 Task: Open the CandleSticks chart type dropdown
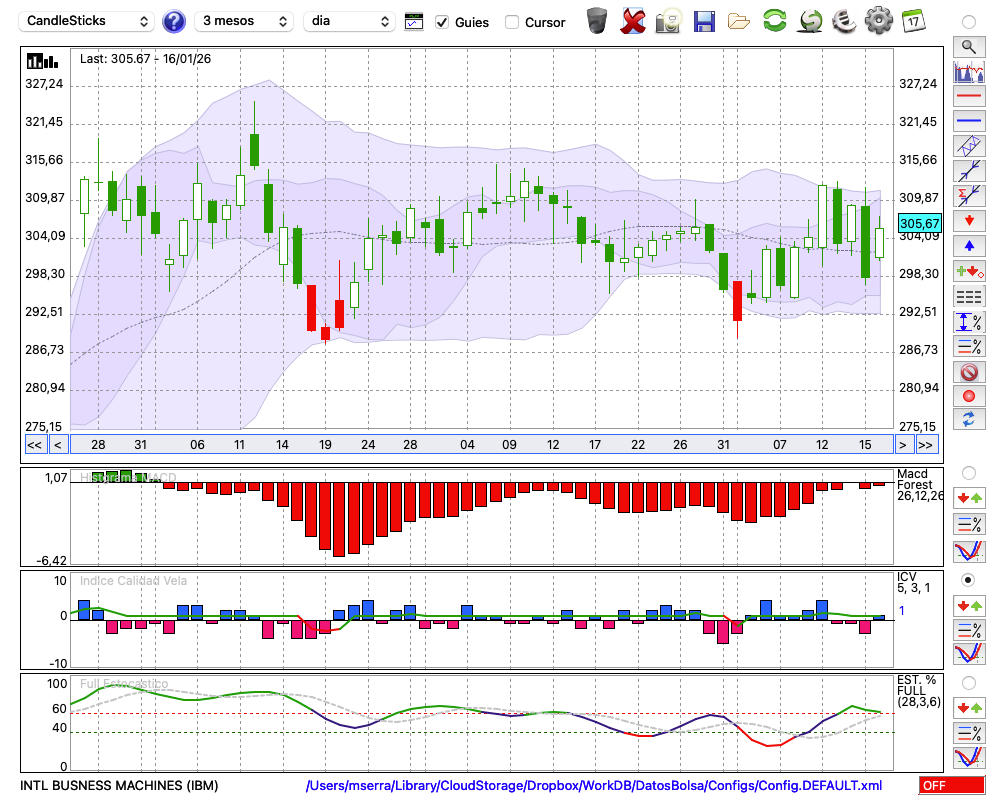pyautogui.click(x=87, y=21)
